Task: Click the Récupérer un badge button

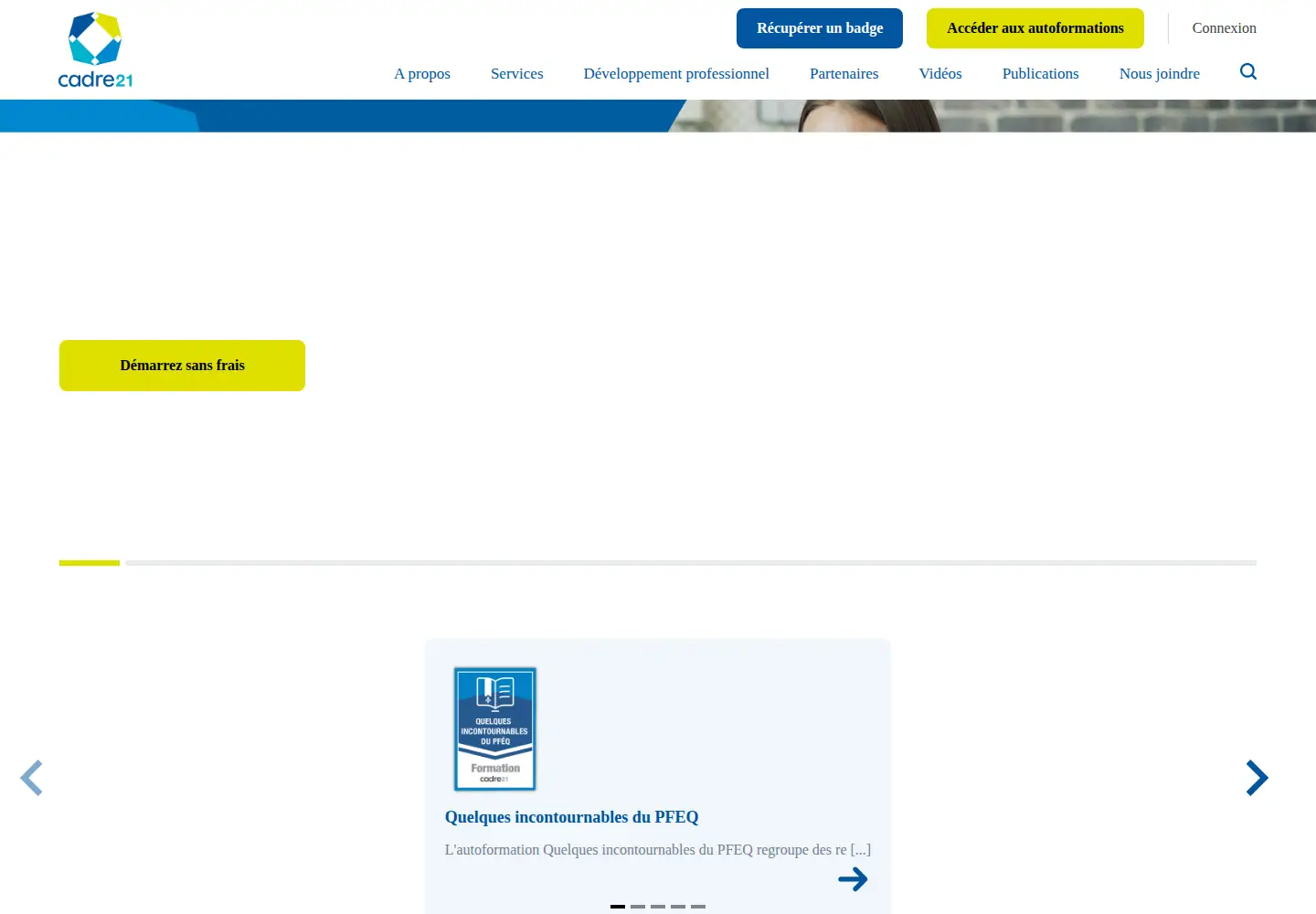Action: point(820,28)
